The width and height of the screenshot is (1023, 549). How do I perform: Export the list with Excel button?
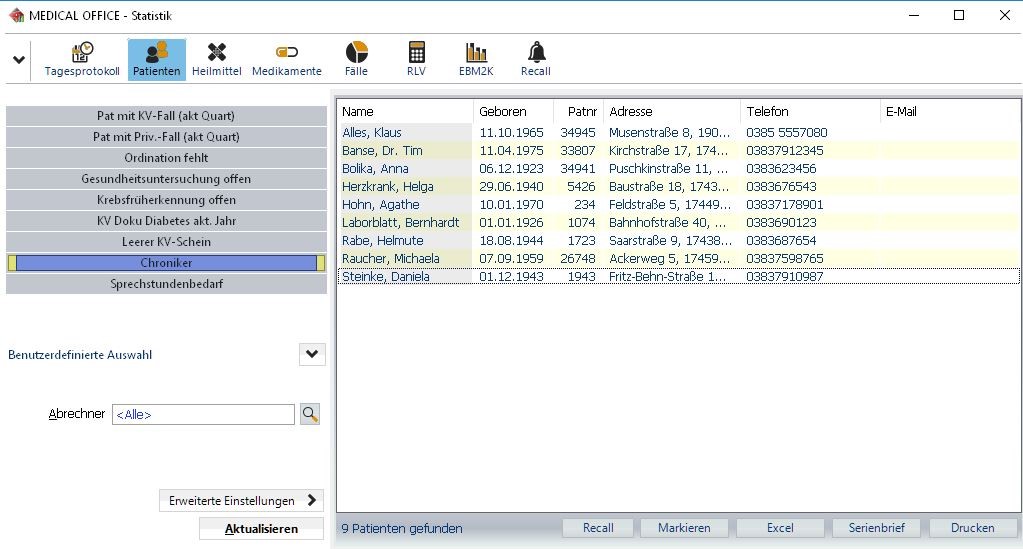tap(780, 528)
